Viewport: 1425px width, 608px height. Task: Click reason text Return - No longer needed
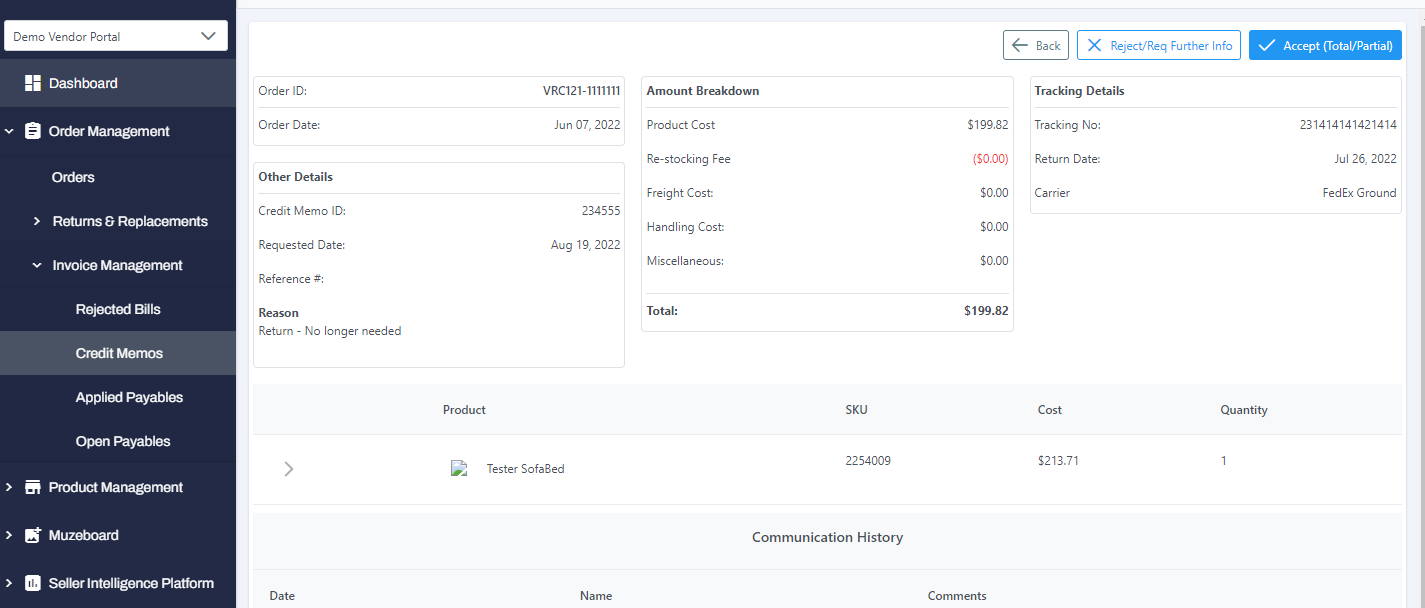330,331
